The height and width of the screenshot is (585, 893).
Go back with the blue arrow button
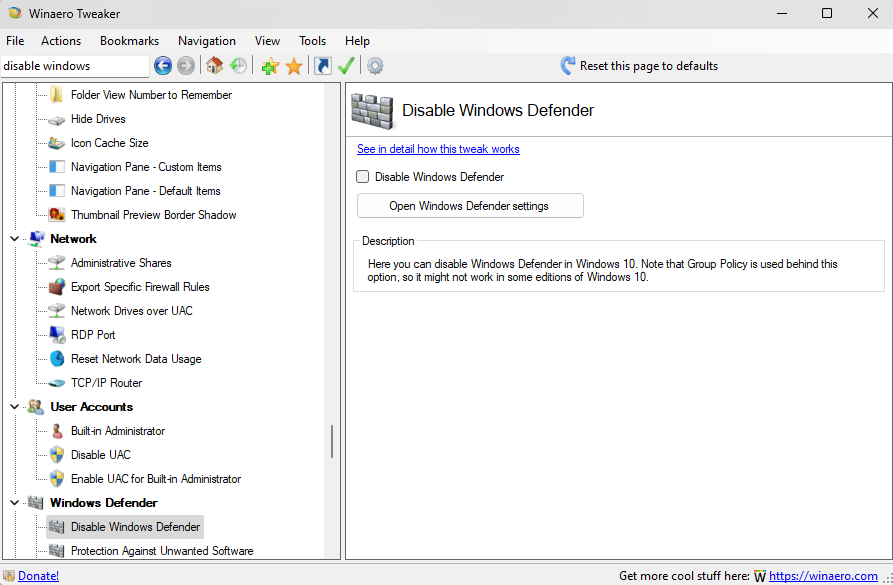163,66
